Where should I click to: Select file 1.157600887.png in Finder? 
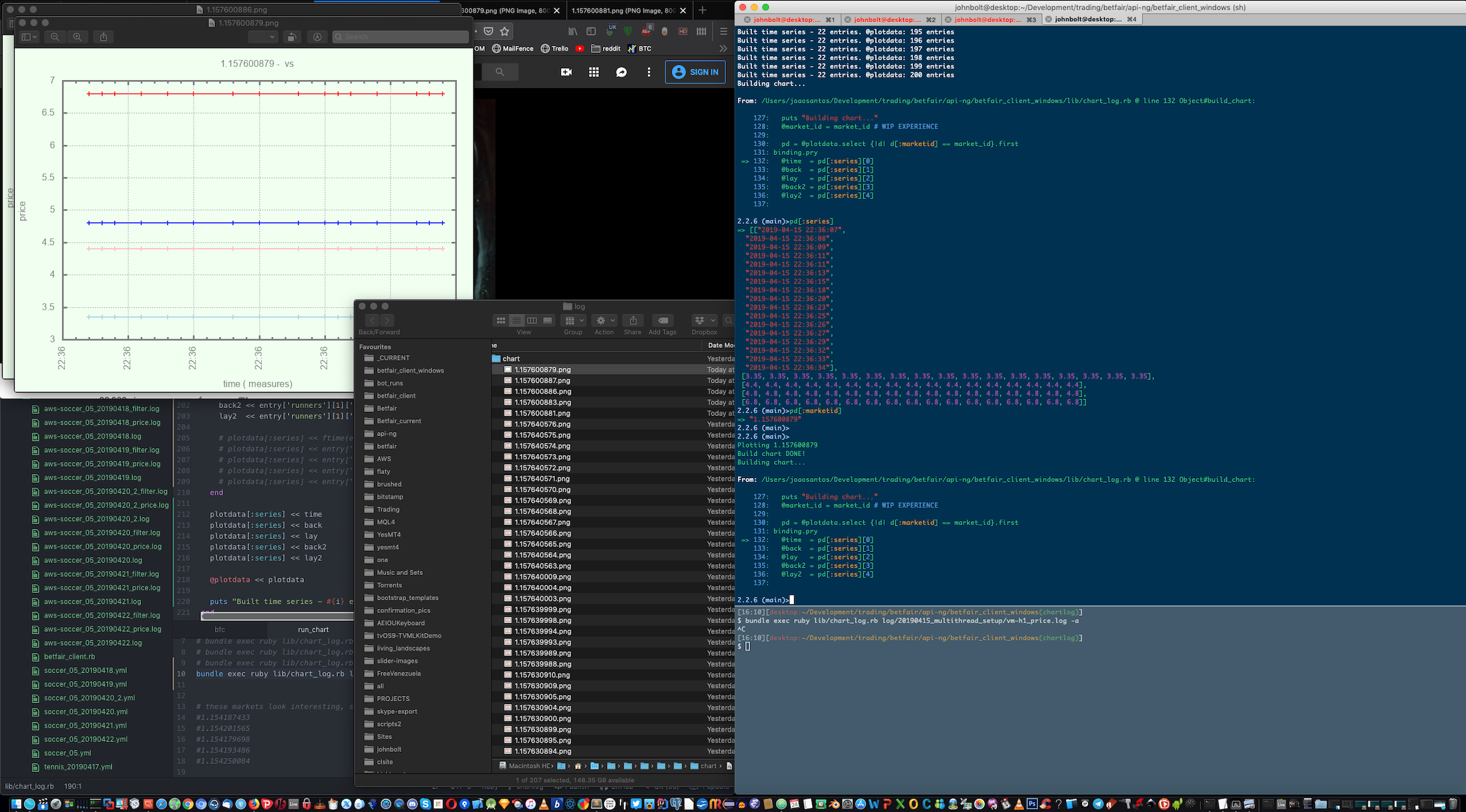pos(542,381)
